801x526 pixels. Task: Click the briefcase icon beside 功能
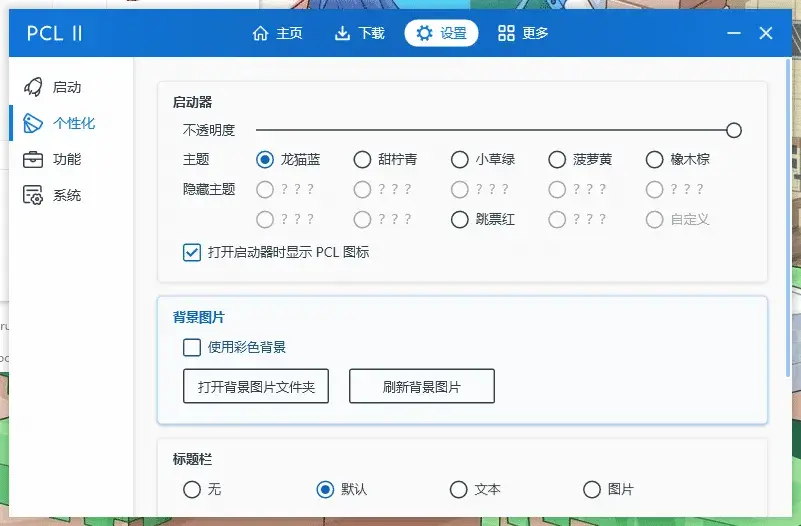(x=33, y=159)
